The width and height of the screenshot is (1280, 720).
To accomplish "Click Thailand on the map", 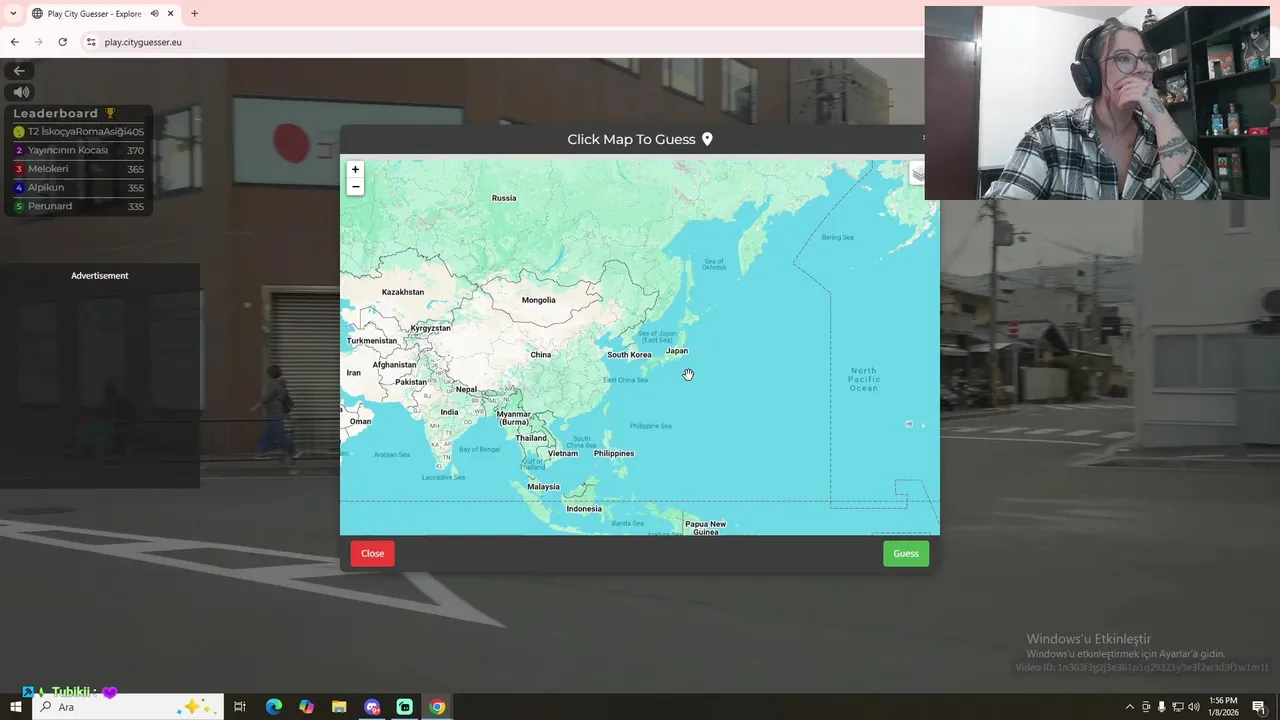I will coord(531,438).
